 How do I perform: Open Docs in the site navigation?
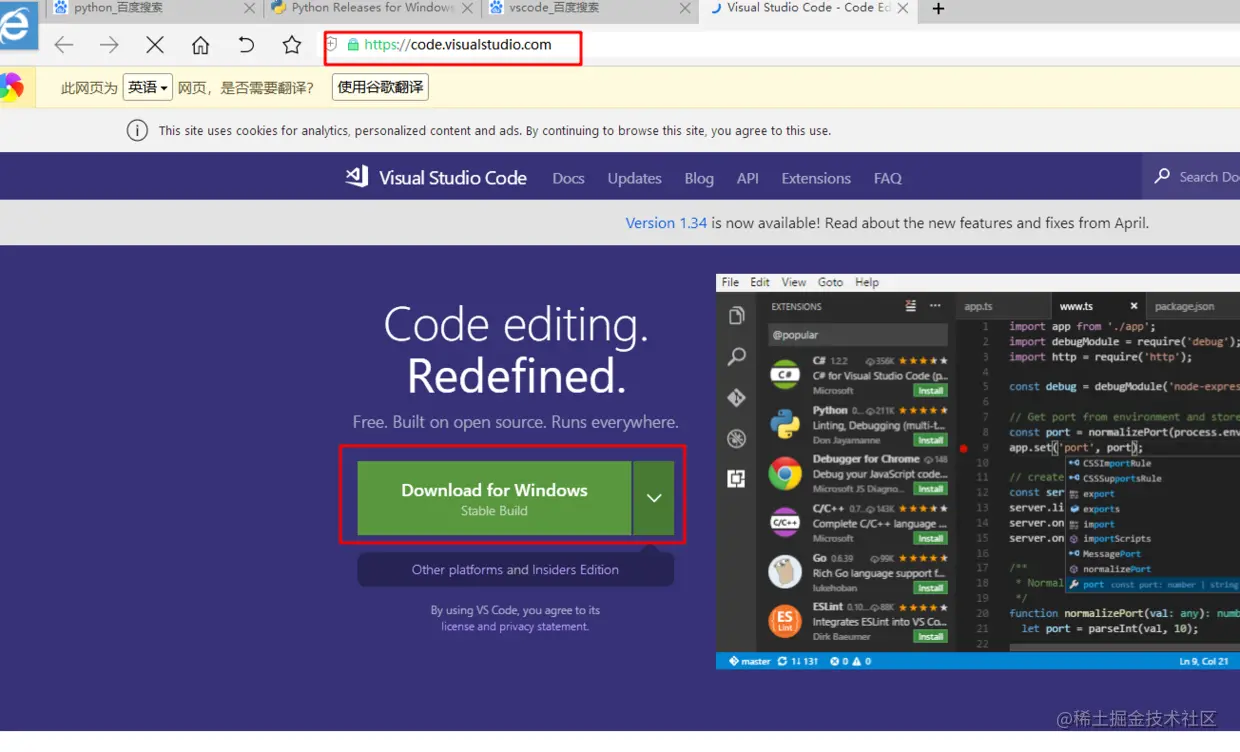click(568, 178)
